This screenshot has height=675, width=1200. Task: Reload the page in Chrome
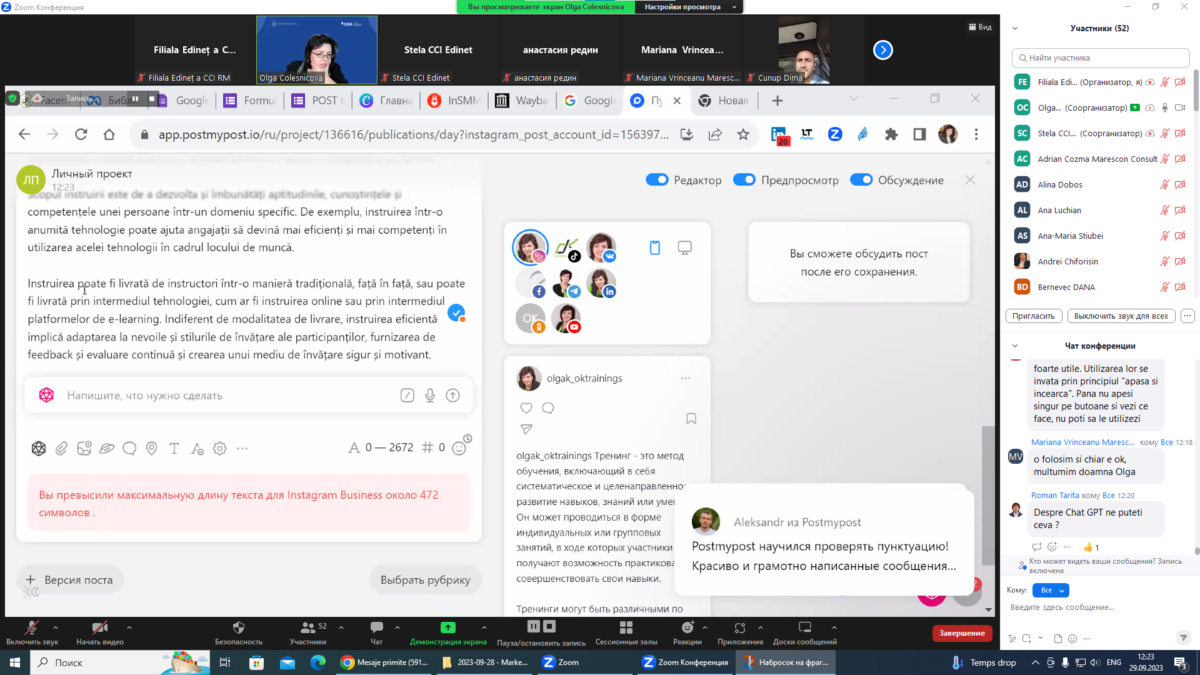81,134
